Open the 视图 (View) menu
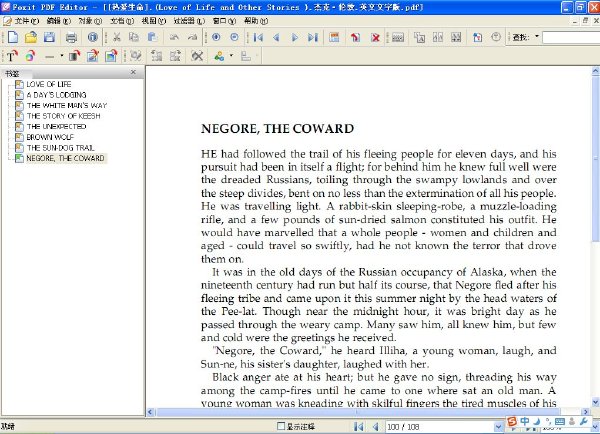The height and width of the screenshot is (434, 600). coord(154,21)
